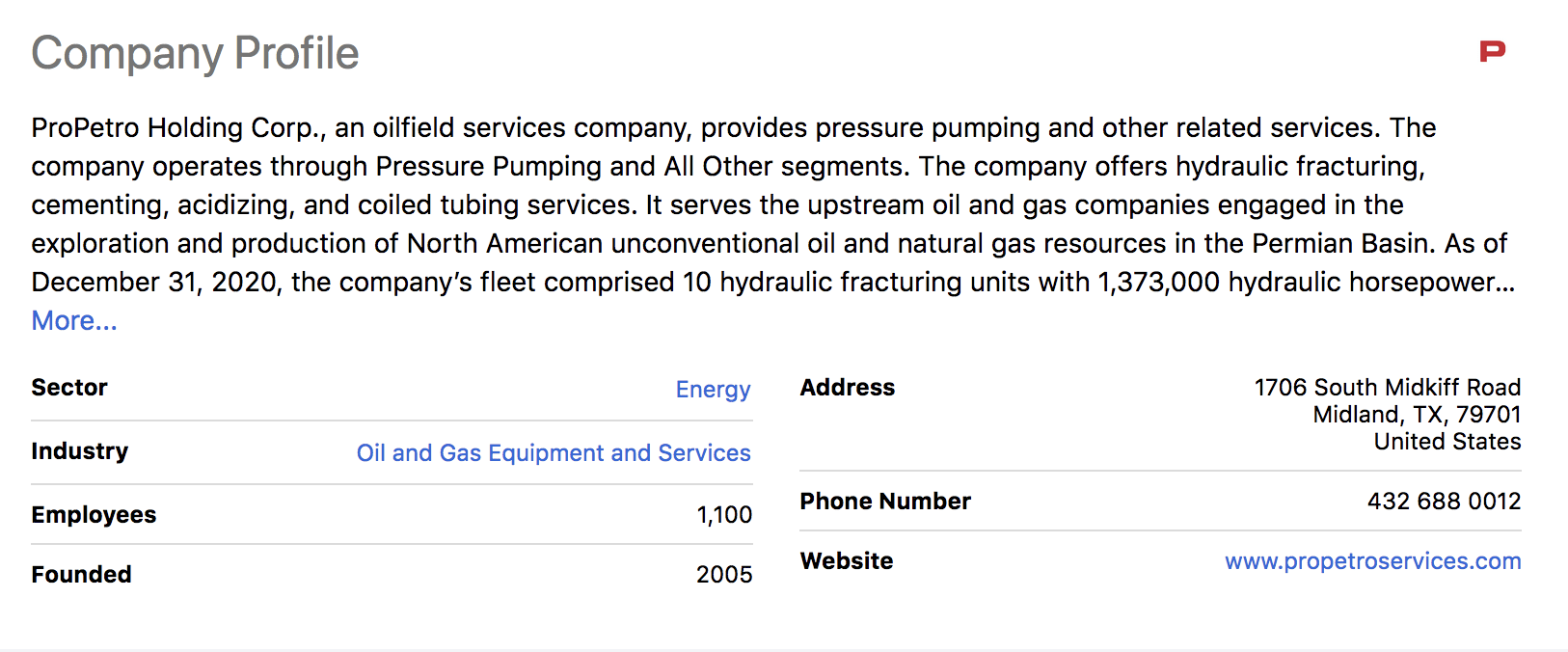Click the United States address line
1568x652 pixels.
[1447, 442]
